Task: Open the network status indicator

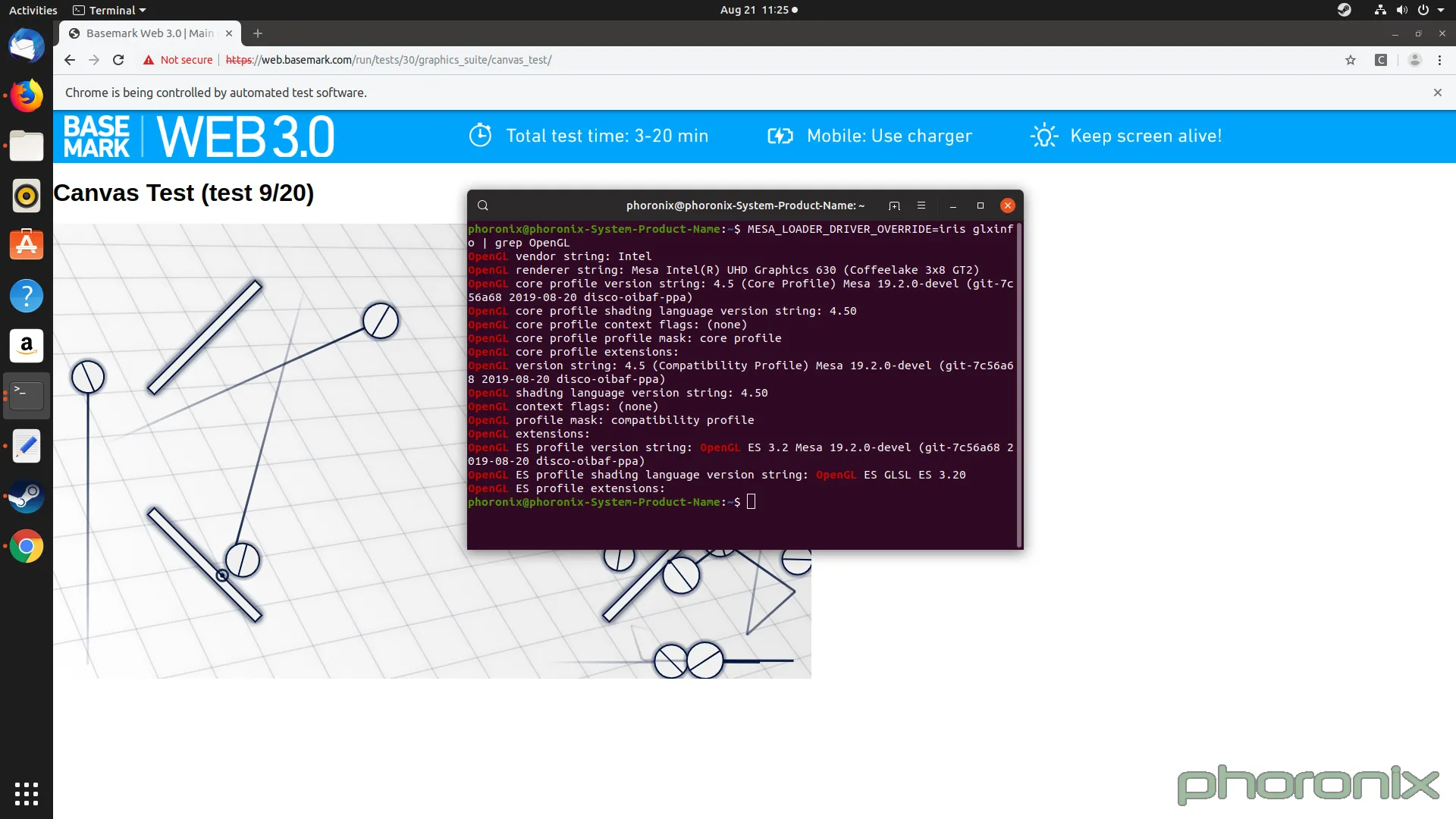Action: click(x=1380, y=10)
